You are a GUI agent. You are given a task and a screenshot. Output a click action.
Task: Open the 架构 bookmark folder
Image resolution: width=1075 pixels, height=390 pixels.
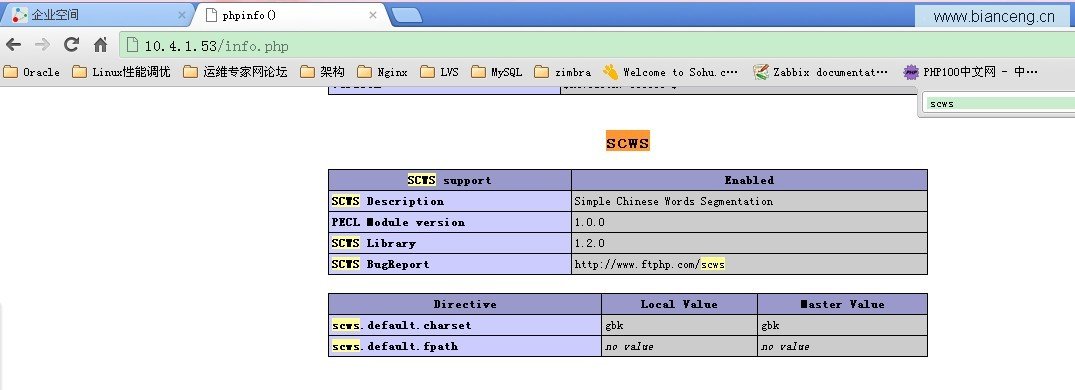(x=323, y=72)
